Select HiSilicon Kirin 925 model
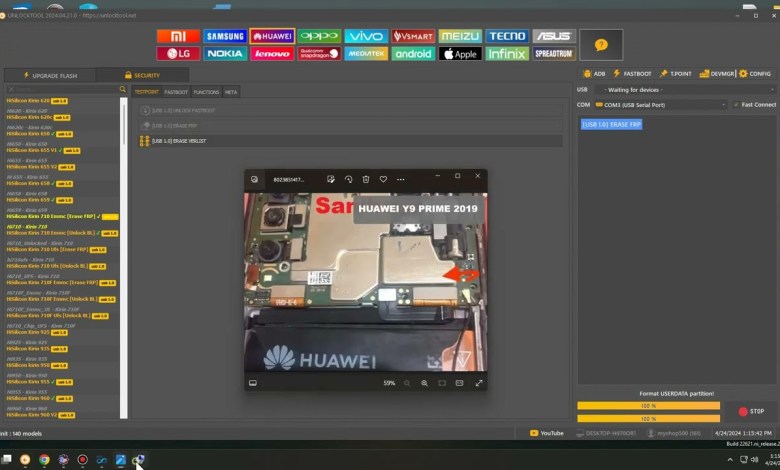 (37, 332)
